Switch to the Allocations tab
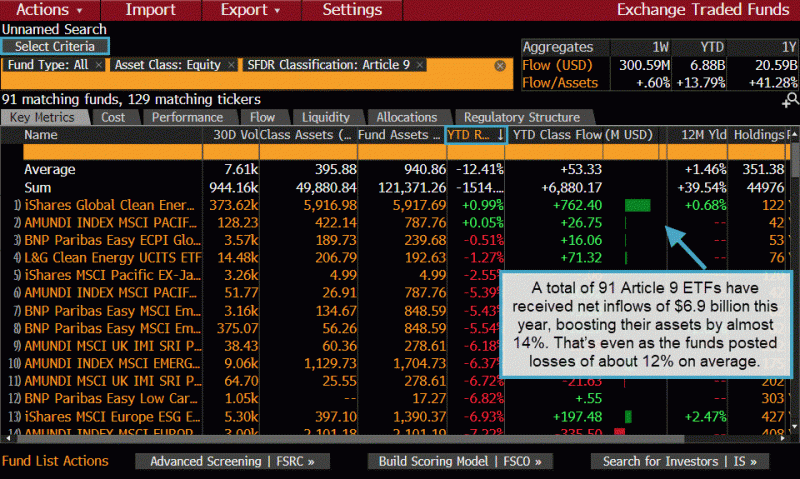The image size is (800, 479). [407, 117]
